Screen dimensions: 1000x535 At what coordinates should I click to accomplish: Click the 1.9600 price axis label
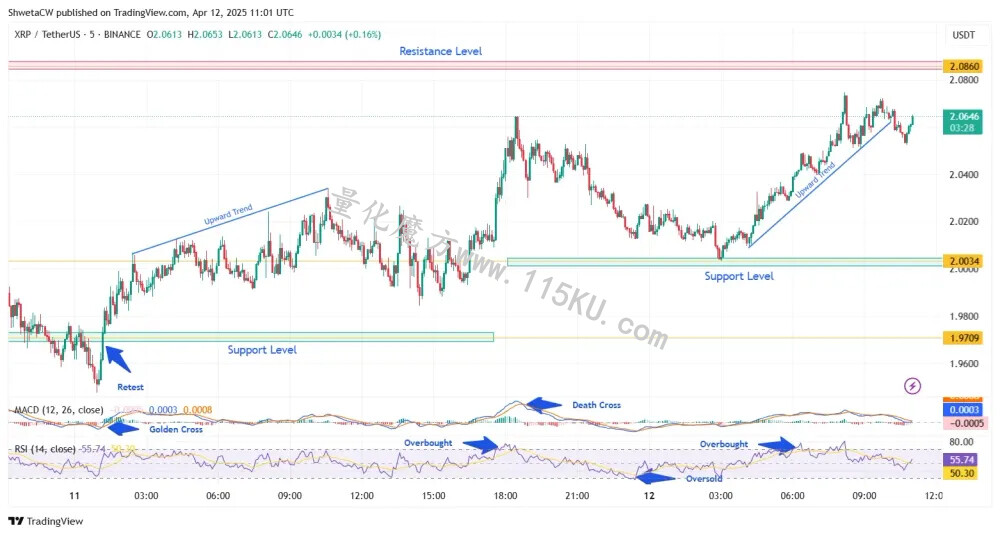(x=964, y=363)
